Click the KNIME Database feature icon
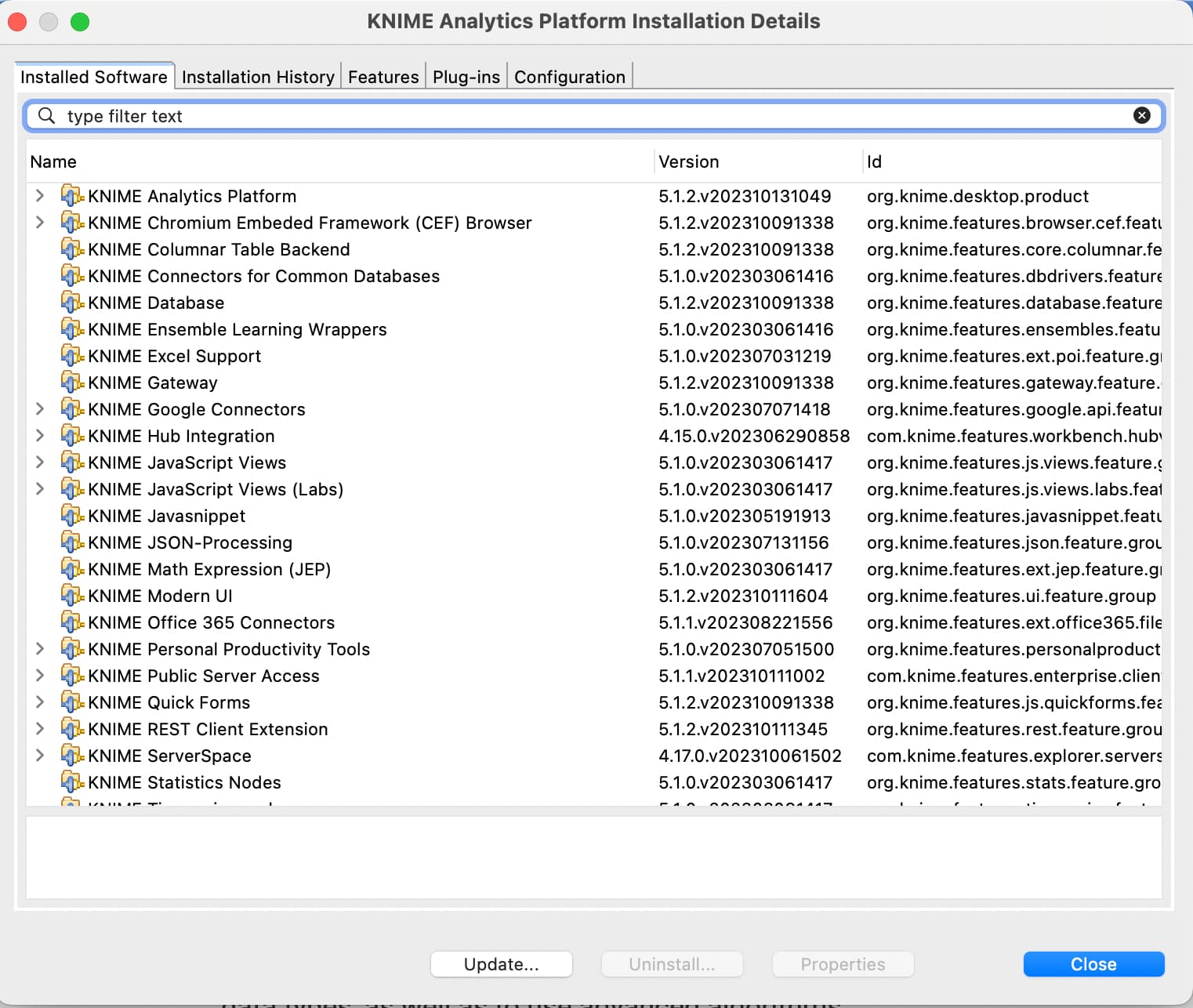Image resolution: width=1193 pixels, height=1008 pixels. coord(72,303)
